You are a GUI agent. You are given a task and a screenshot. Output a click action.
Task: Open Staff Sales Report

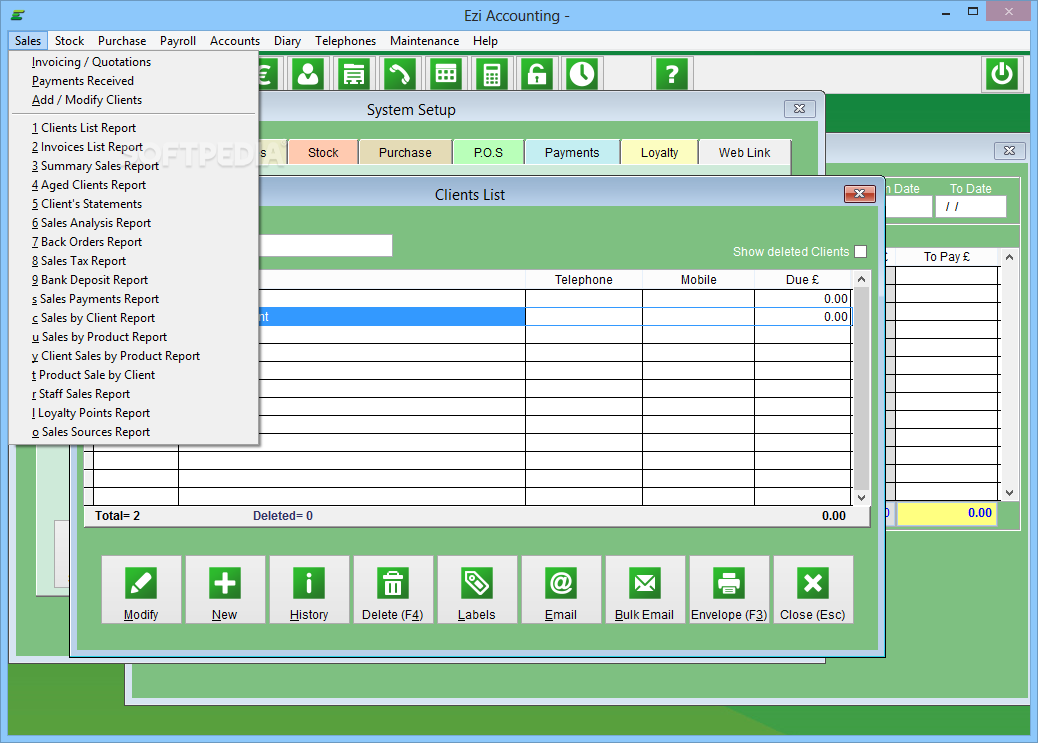tap(134, 394)
